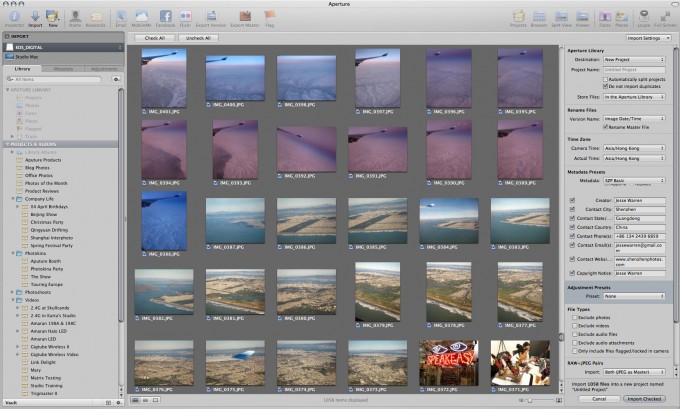Screen dimensions: 680x409
Task: Switch to Viewer icon
Action: point(582,17)
